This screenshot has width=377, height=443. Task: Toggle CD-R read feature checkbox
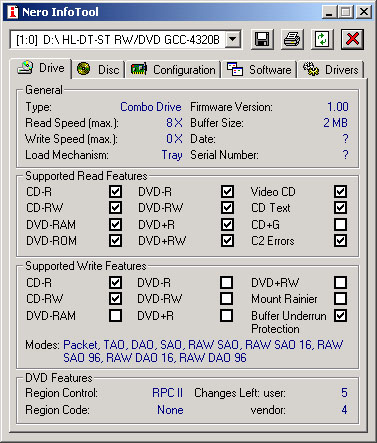[x=115, y=192]
